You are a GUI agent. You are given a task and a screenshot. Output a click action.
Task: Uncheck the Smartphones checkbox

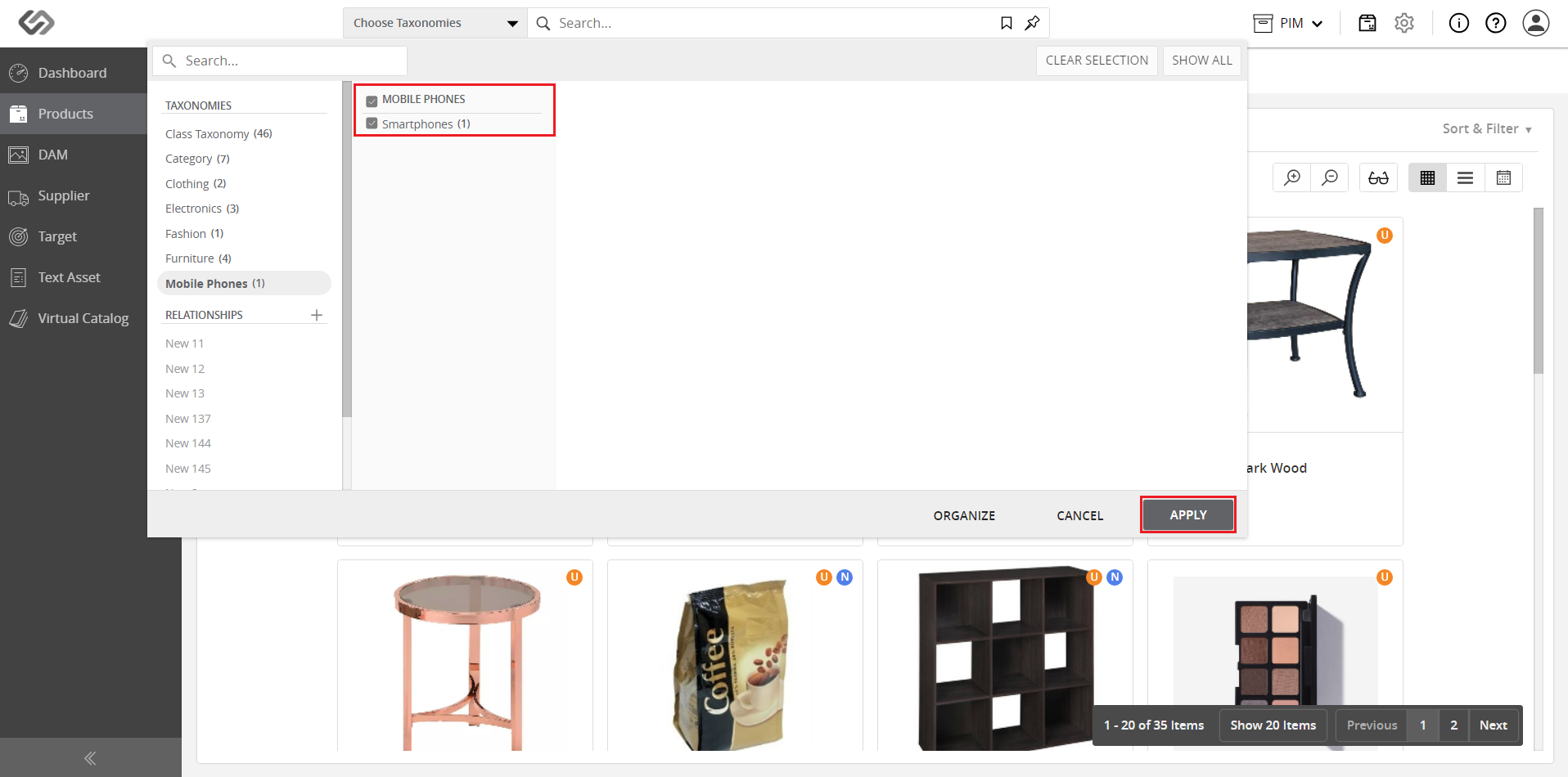[372, 124]
